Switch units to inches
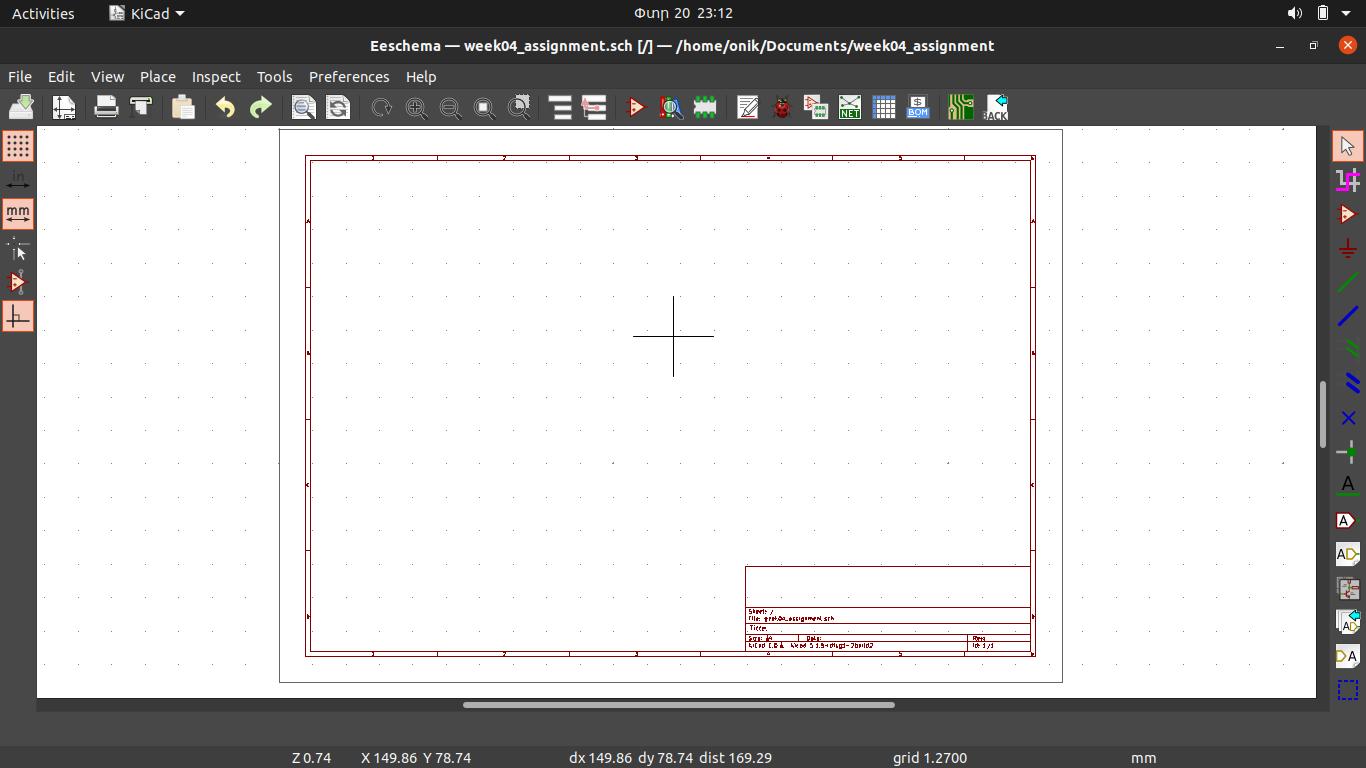 point(18,180)
